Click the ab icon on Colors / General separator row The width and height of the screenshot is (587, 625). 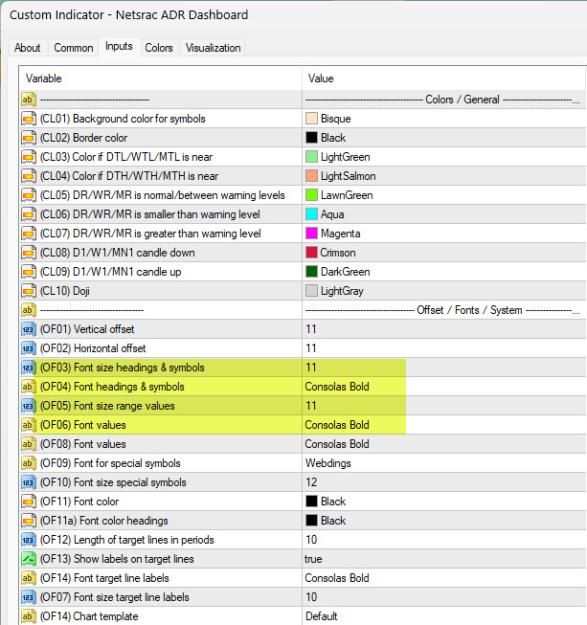pos(28,100)
